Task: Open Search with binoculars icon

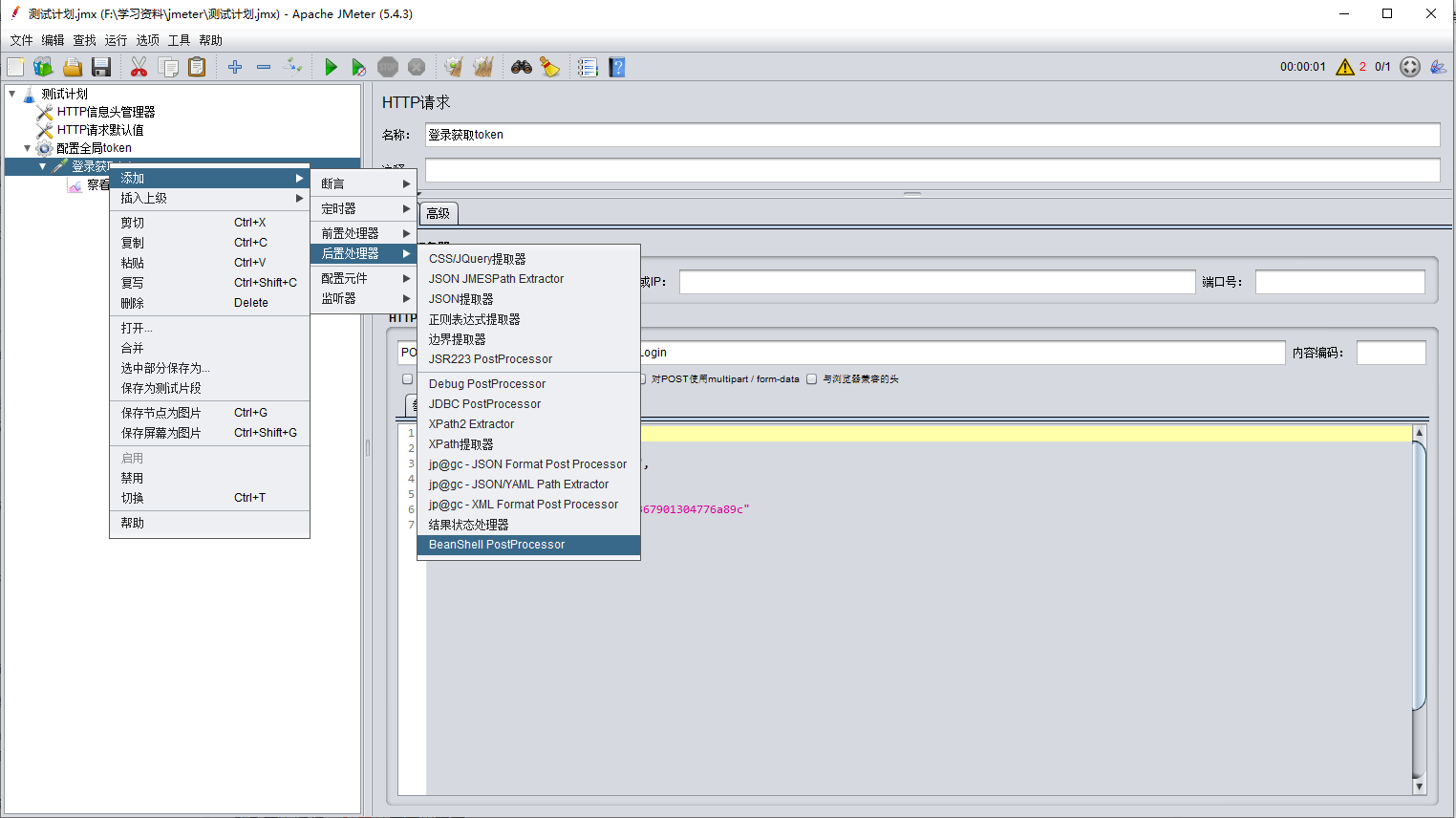Action: (522, 67)
